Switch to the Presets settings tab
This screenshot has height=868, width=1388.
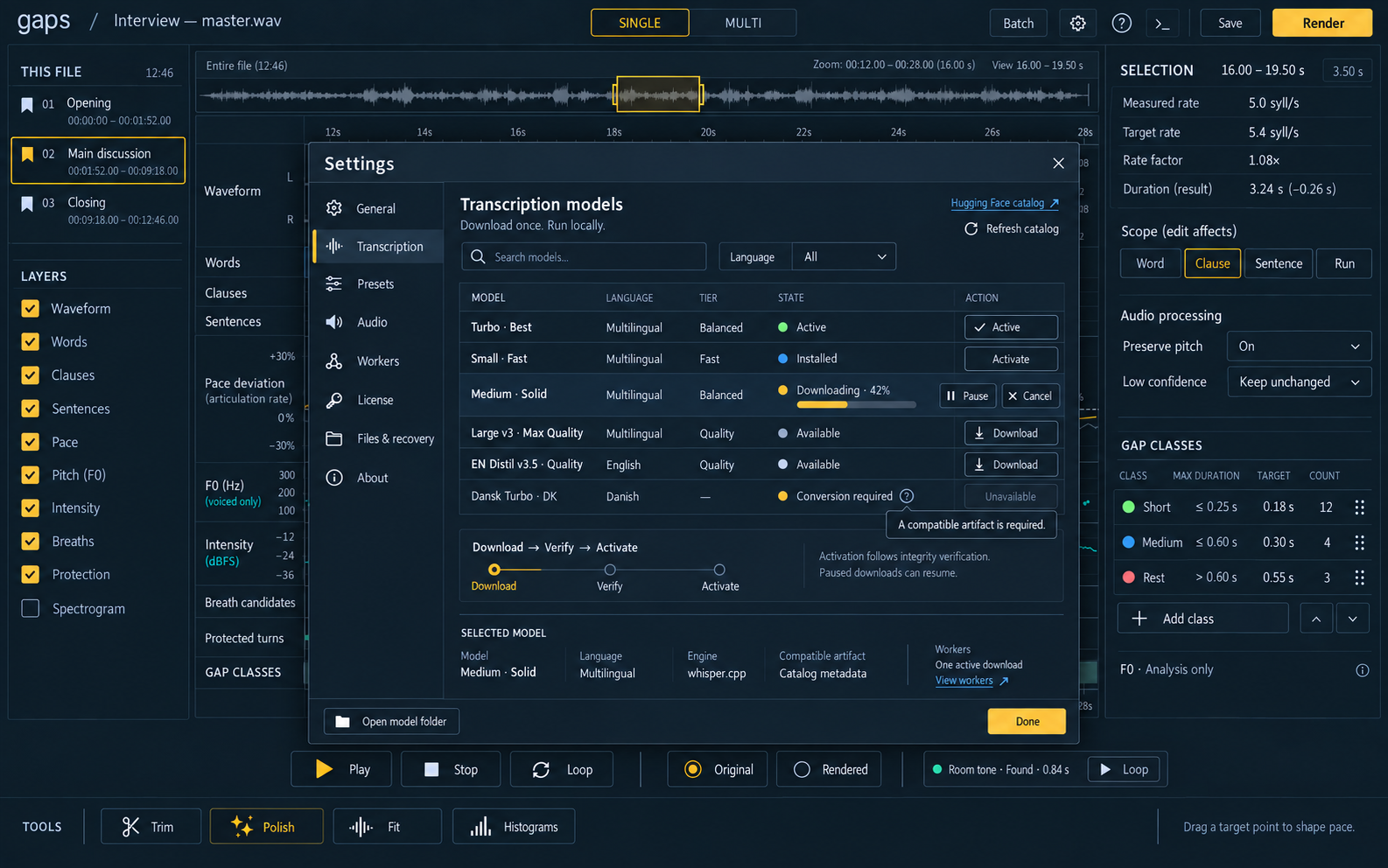[x=377, y=283]
